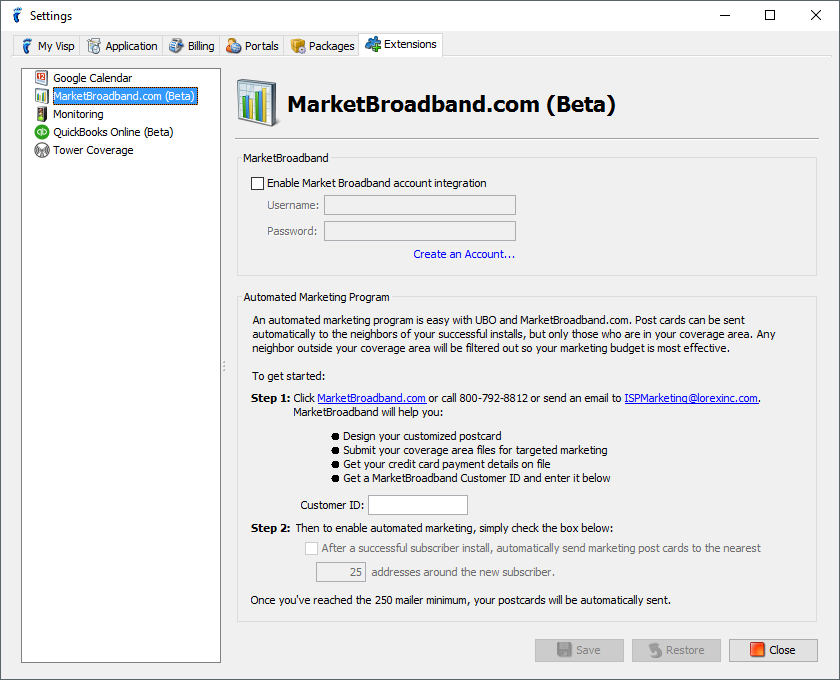
Task: Select Google Calendar extension
Action: click(92, 78)
